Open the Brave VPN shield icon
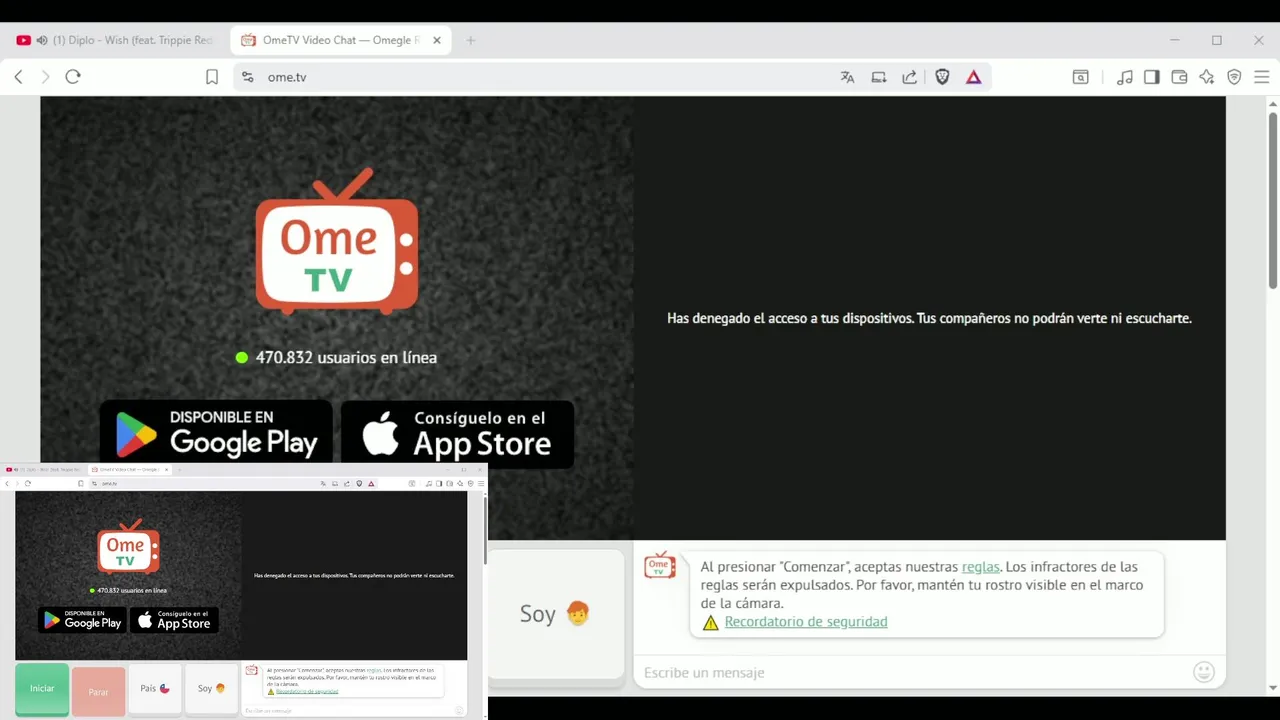 pos(1234,77)
